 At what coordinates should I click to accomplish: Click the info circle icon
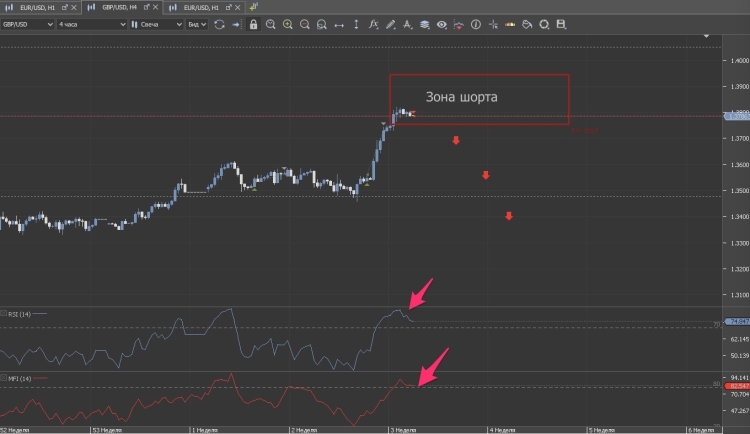(476, 24)
